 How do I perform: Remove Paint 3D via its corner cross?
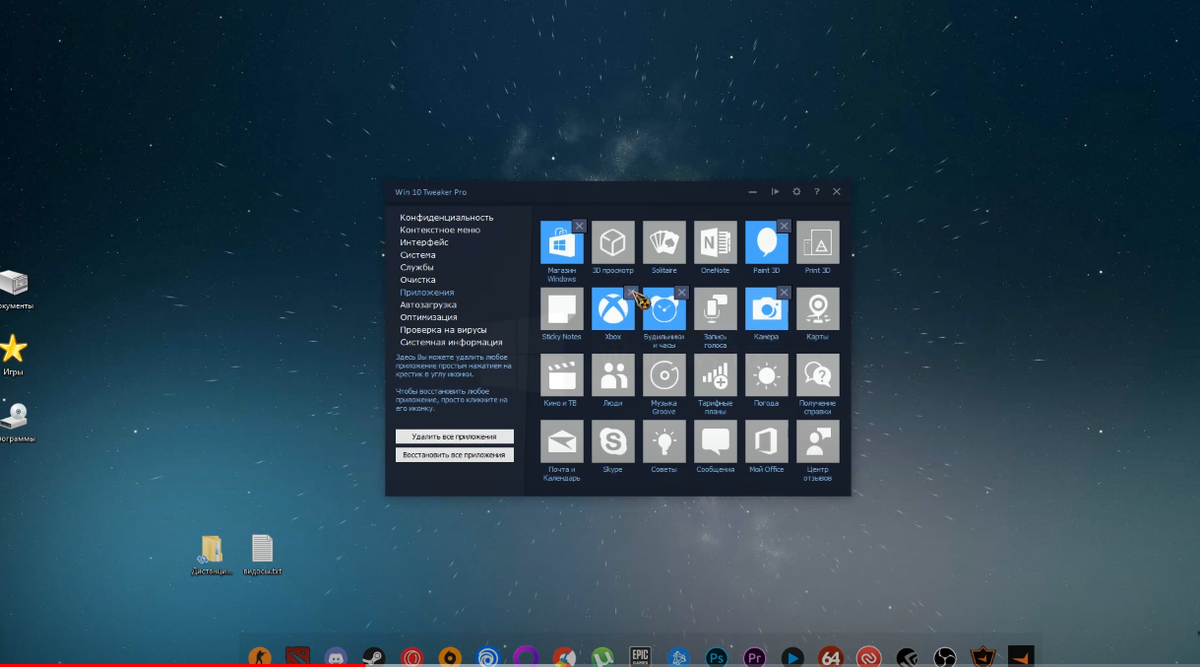[x=784, y=226]
